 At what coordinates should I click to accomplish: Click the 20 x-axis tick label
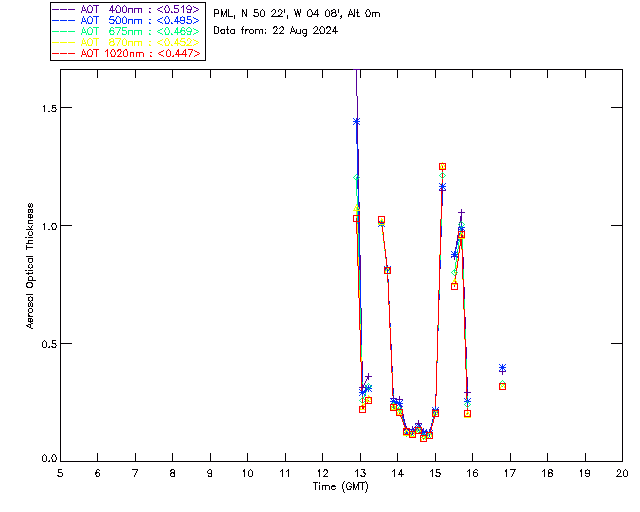pyautogui.click(x=622, y=474)
